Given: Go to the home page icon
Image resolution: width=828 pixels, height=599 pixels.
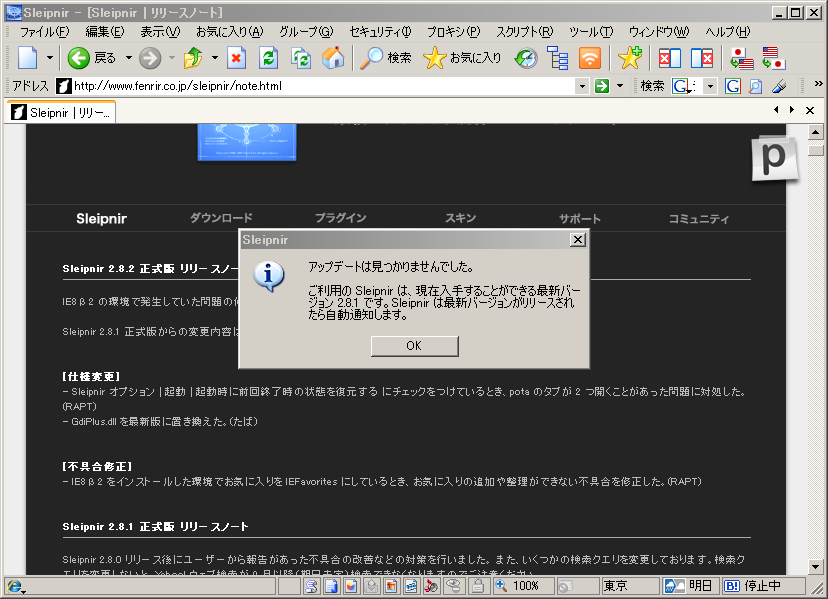Looking at the screenshot, I should [x=333, y=58].
